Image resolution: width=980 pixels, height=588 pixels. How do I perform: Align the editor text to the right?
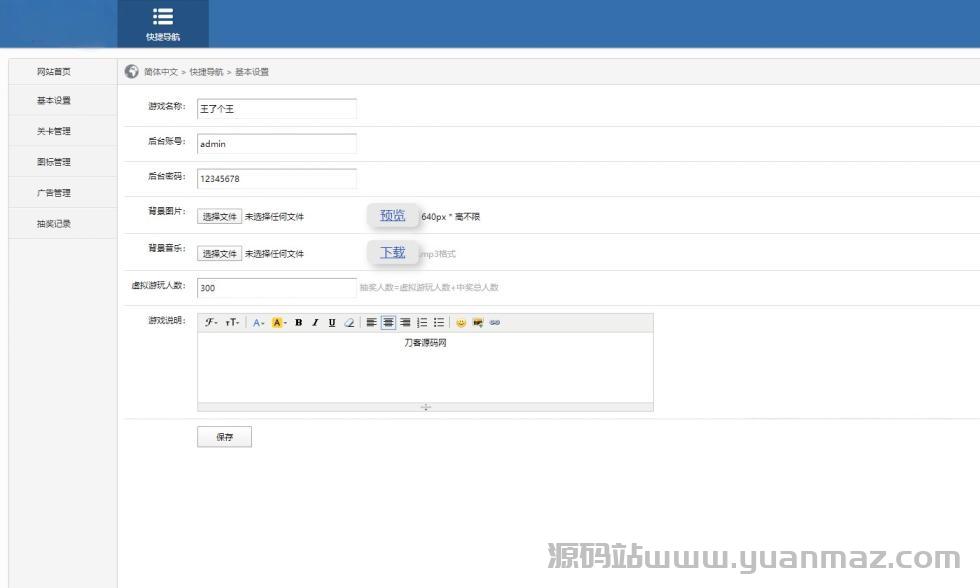[405, 323]
